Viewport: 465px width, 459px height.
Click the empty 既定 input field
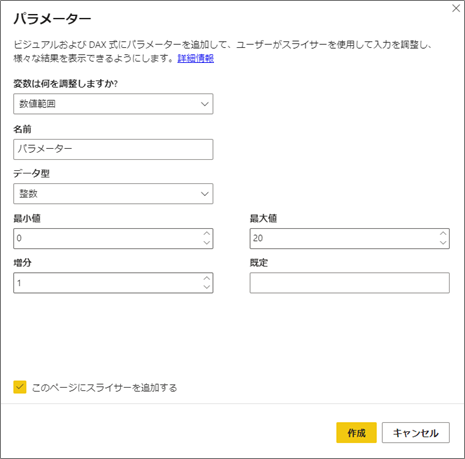click(x=350, y=283)
